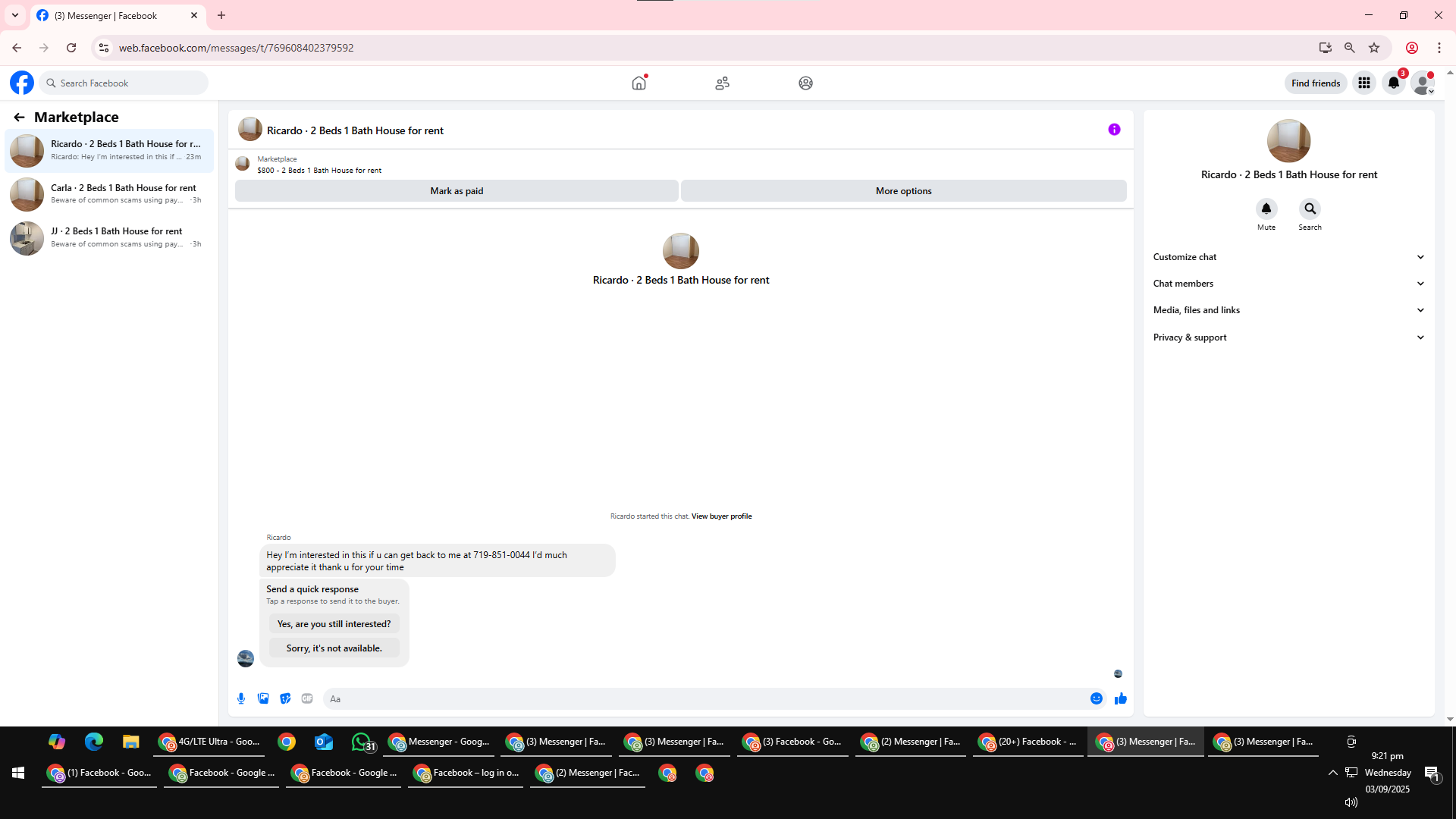The width and height of the screenshot is (1456, 819).
Task: Choose a GIF icon
Action: (x=307, y=698)
